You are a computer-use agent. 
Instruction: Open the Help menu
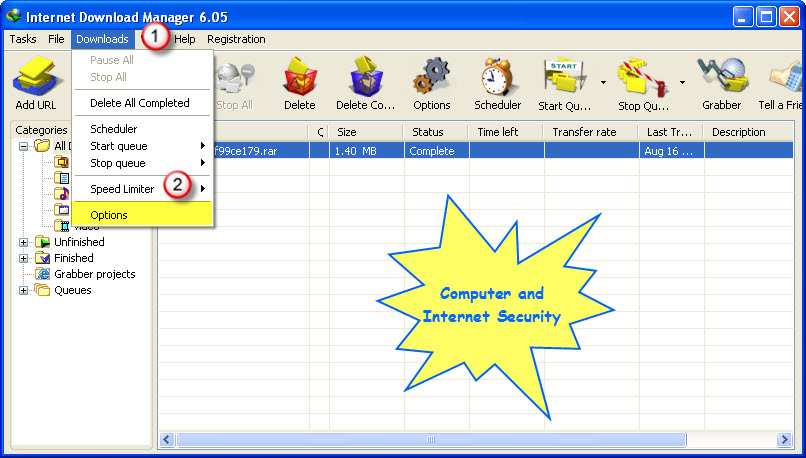click(185, 39)
